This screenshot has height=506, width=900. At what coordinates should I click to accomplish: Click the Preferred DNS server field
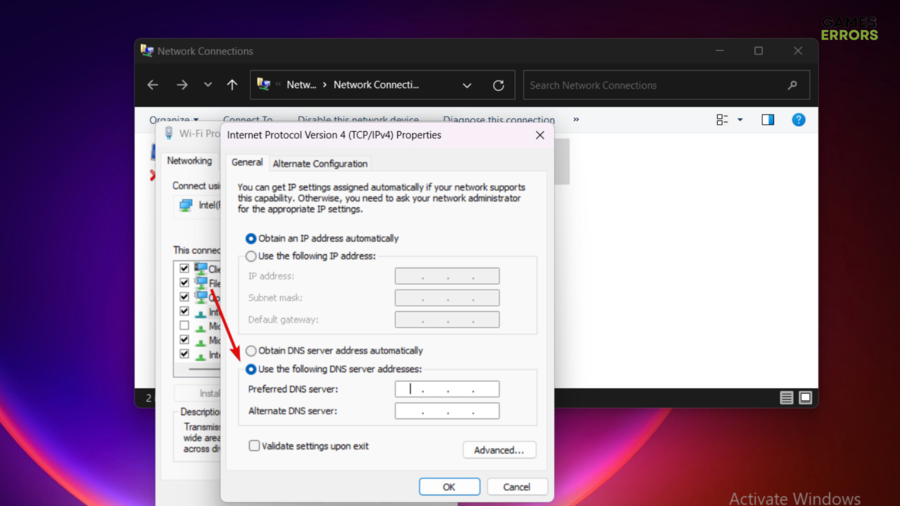pyautogui.click(x=447, y=389)
